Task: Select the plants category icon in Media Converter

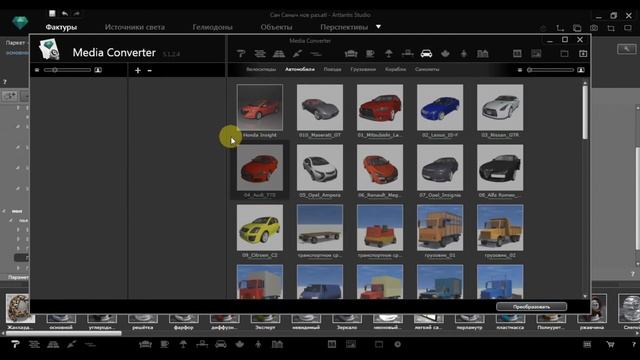Action: pyautogui.click(x=445, y=53)
